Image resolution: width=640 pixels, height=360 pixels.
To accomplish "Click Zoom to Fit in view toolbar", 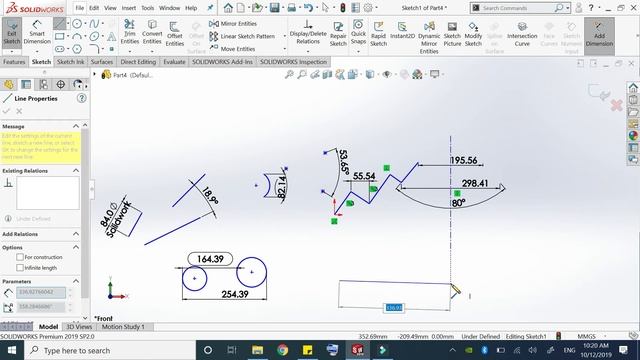I will pos(289,74).
